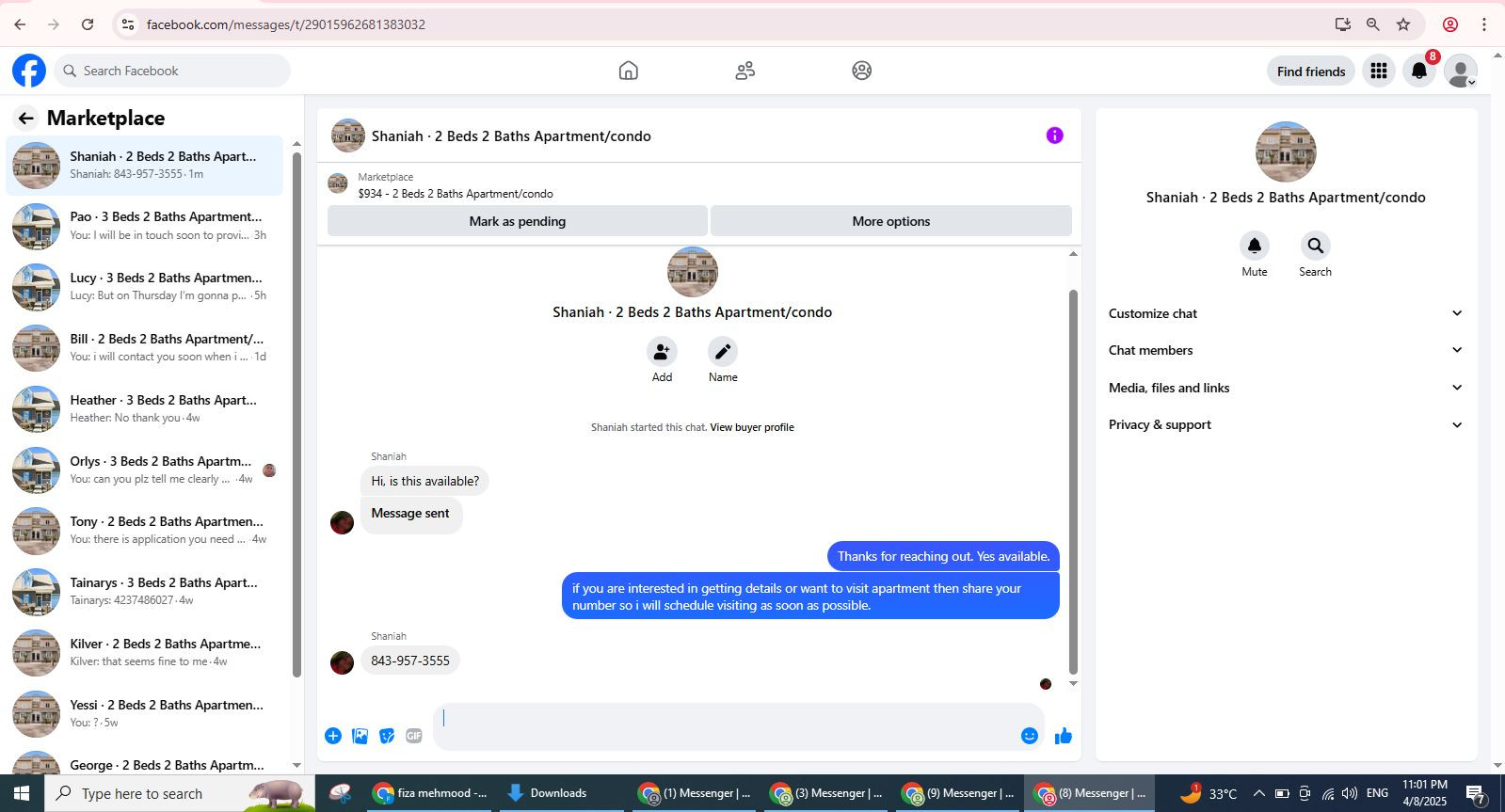1505x812 pixels.
Task: Open Kilver 2 Beds 2 Baths conversation
Action: tap(145, 653)
